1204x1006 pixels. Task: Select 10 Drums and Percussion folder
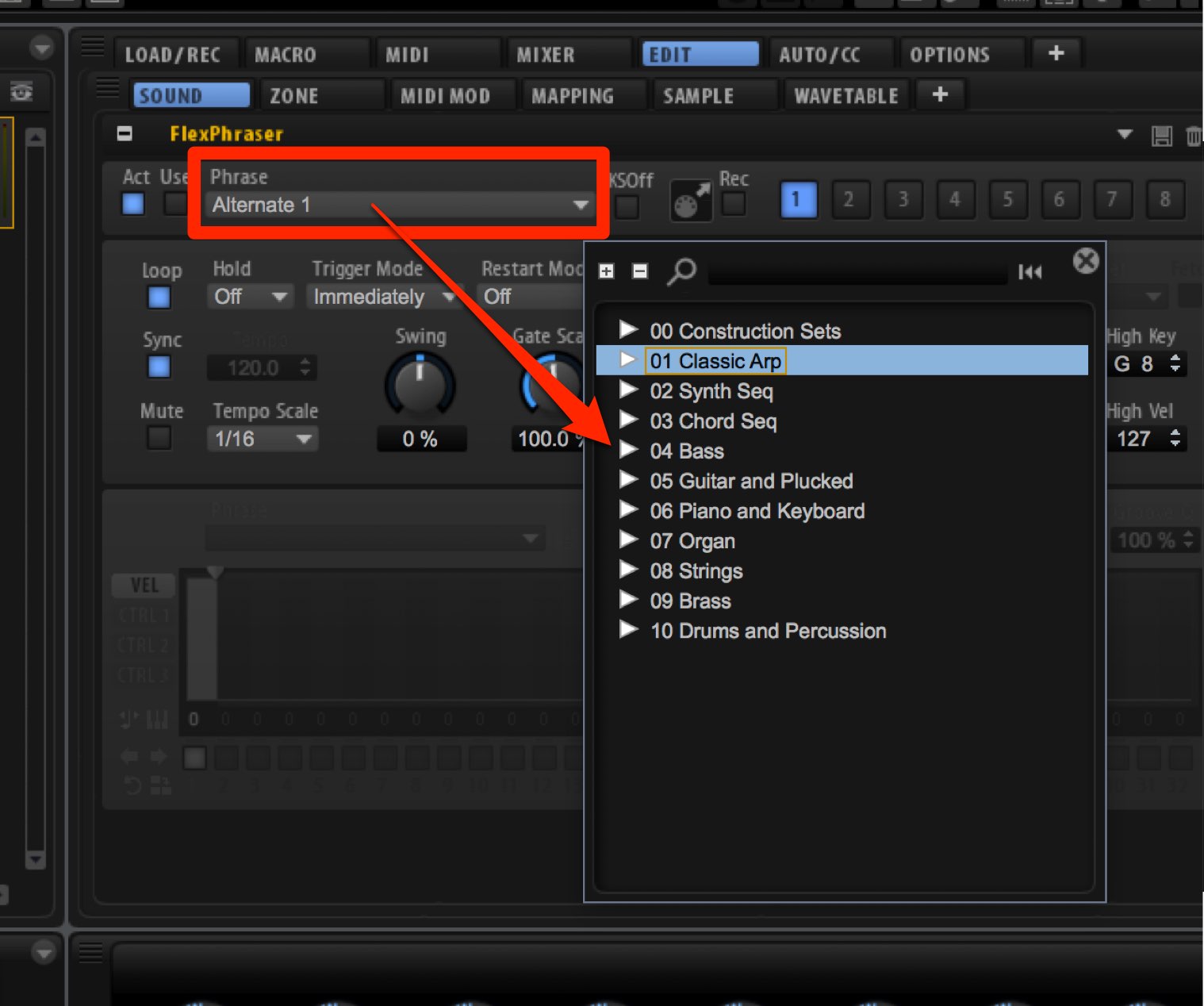coord(768,631)
